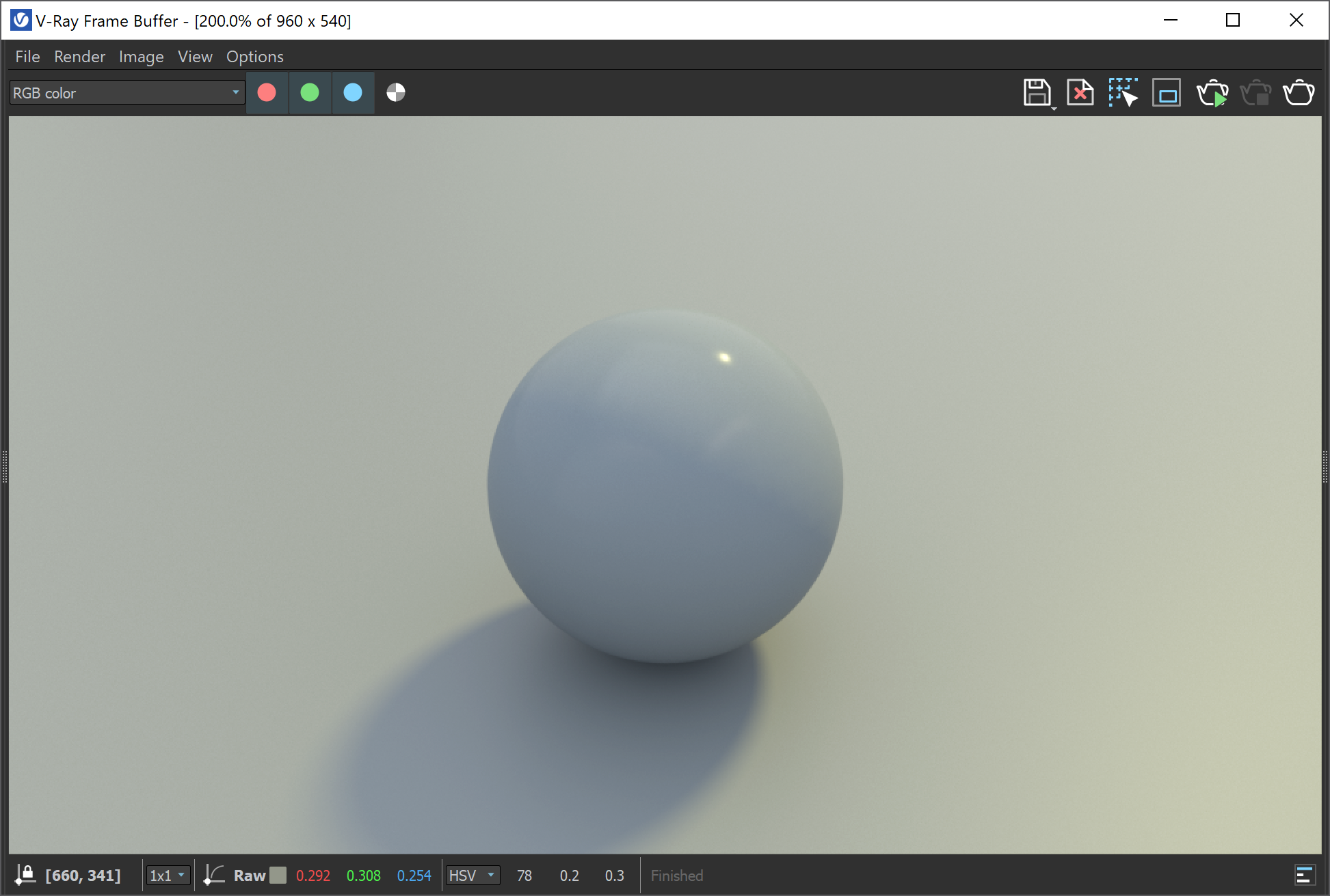Activate region render tool
1330x896 pixels.
click(1167, 92)
